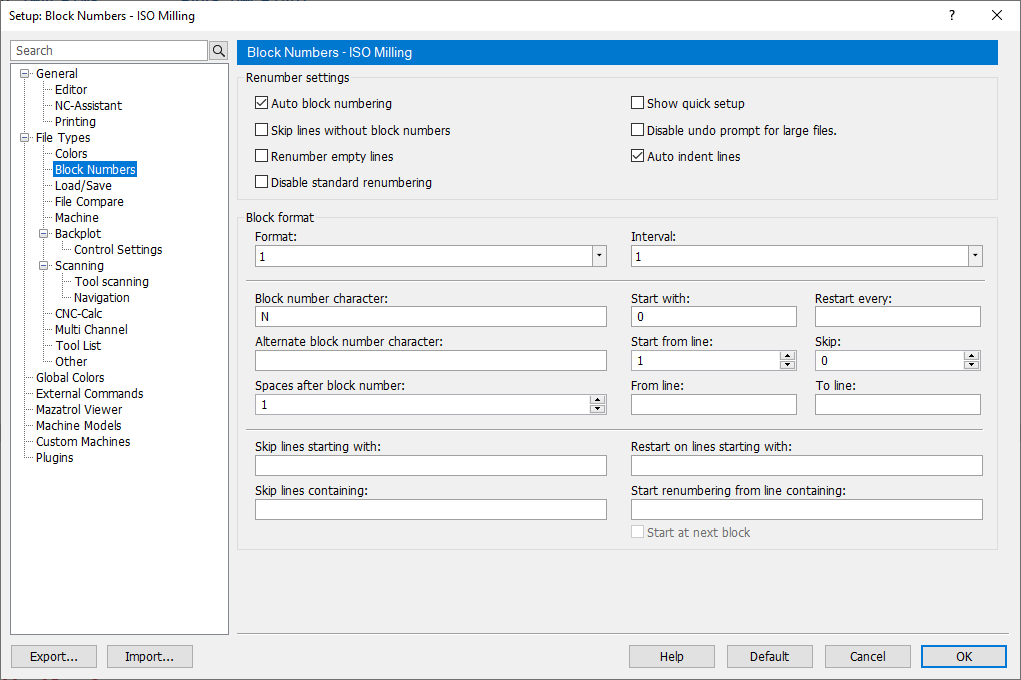Click the Help button
This screenshot has height=680, width=1021.
tap(671, 657)
